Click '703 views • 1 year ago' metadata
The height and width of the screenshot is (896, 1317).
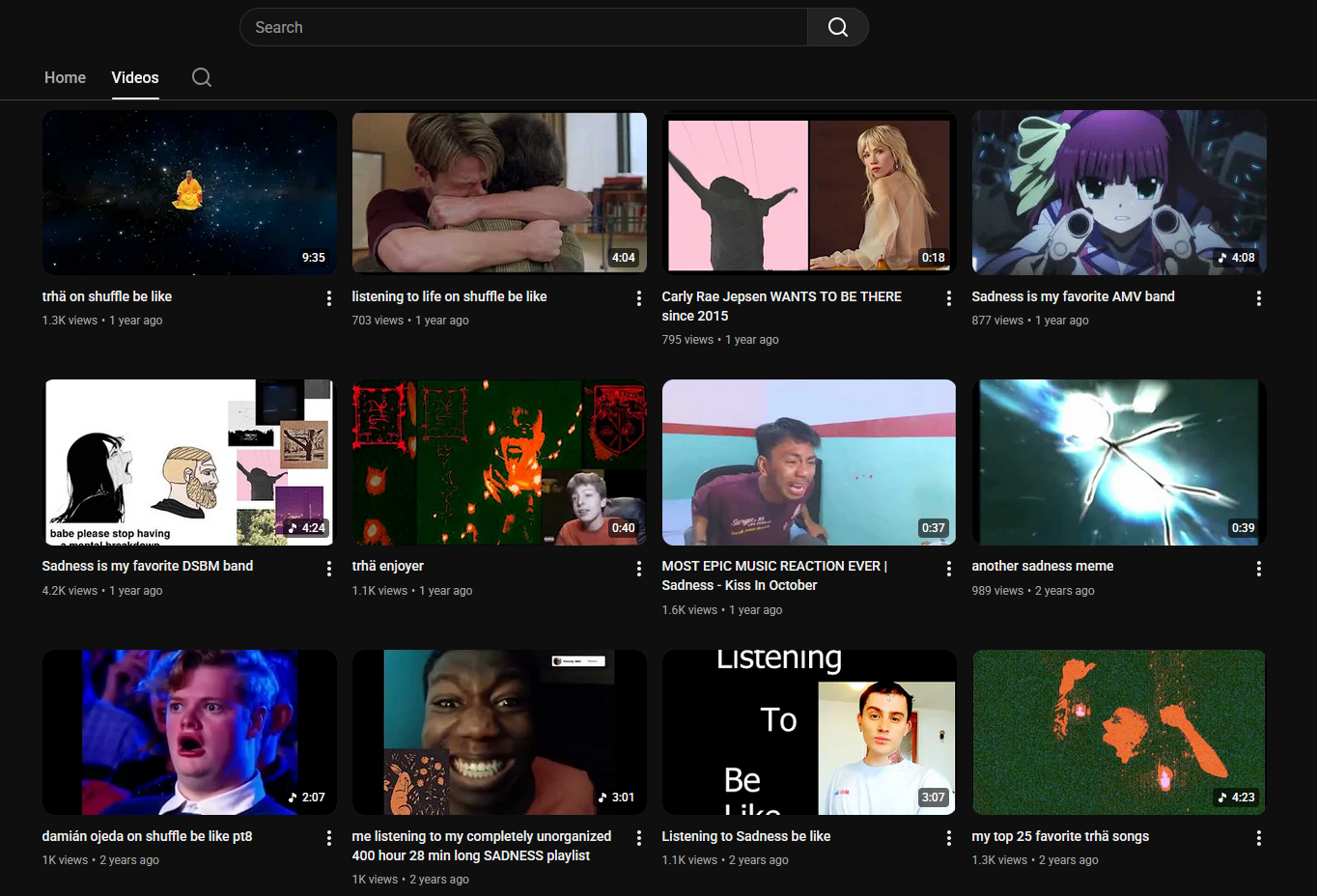pos(410,321)
